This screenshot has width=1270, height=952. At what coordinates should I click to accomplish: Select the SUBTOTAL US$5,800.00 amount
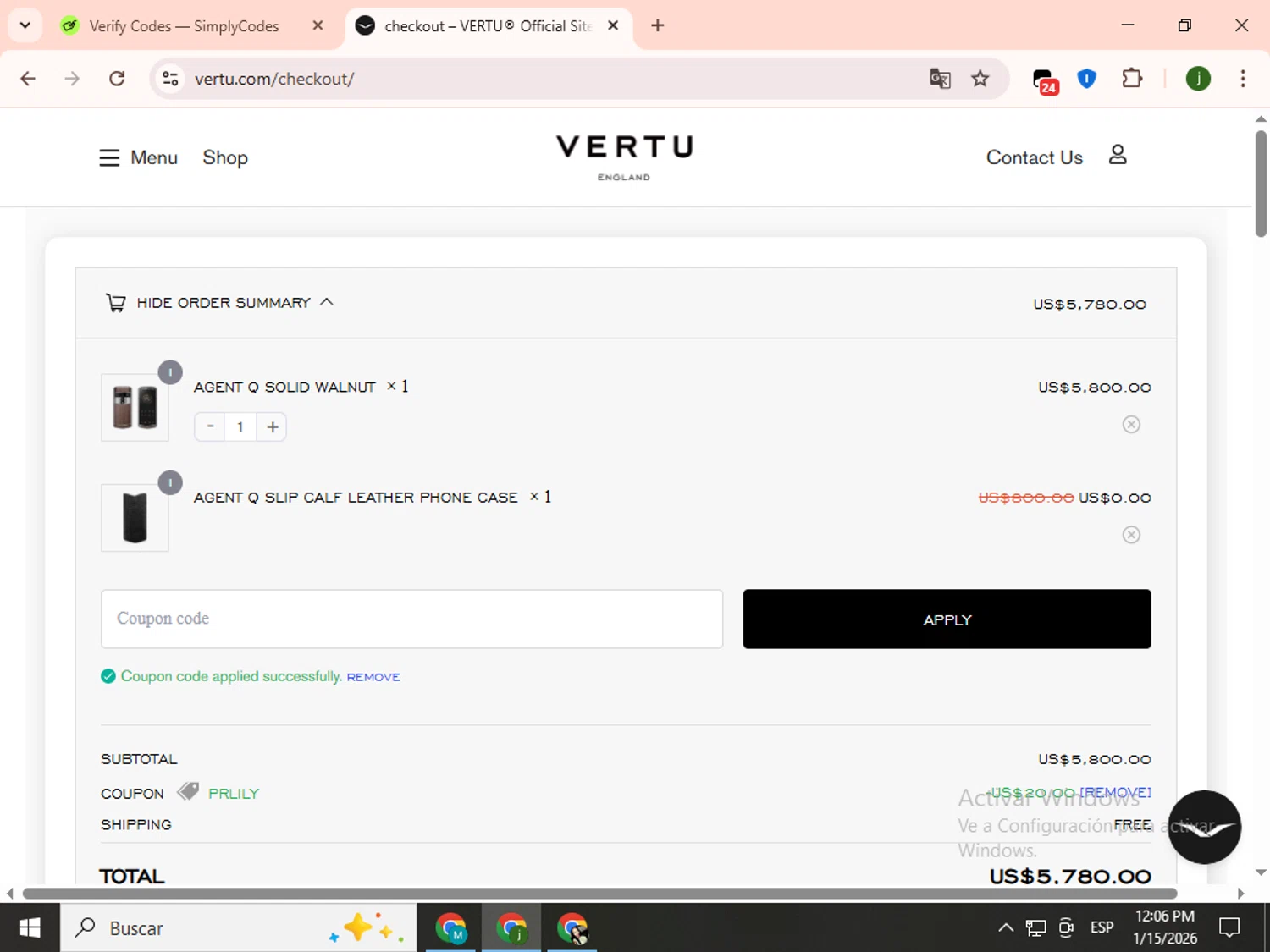(x=1095, y=760)
